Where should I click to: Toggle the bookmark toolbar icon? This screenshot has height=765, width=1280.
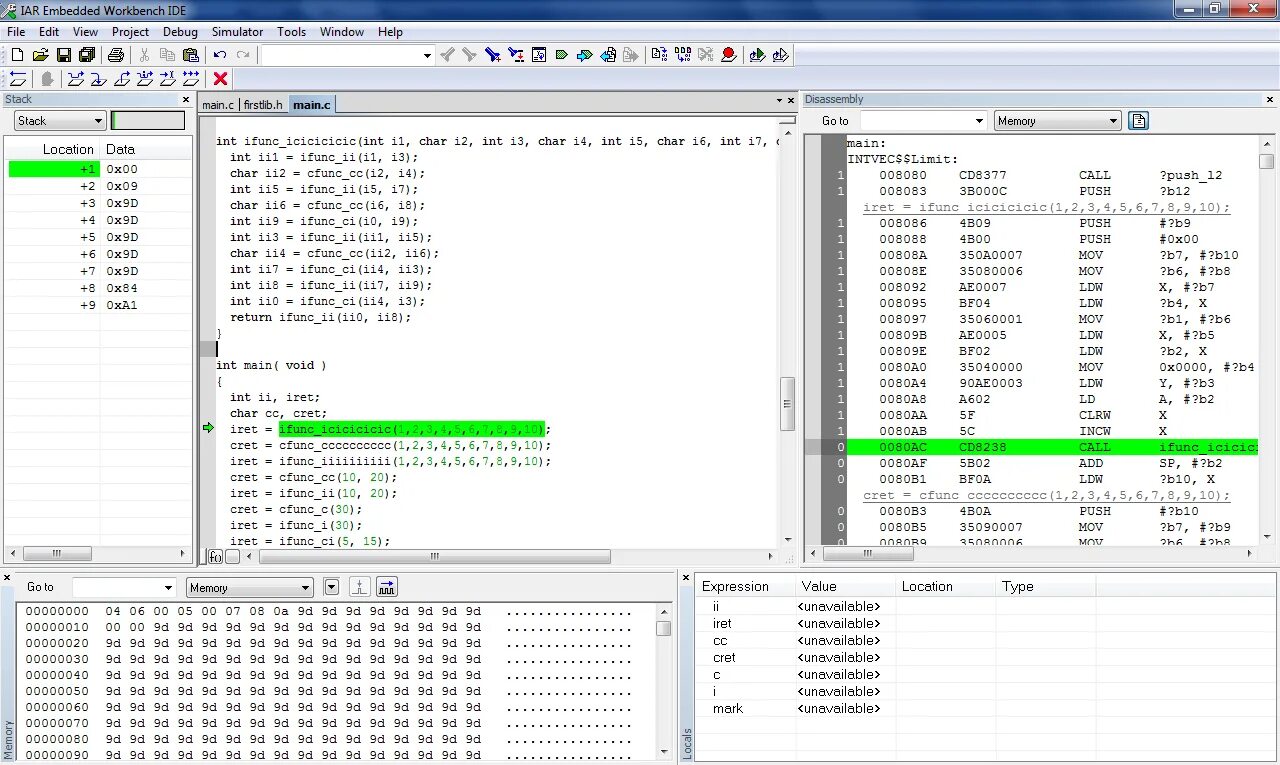click(562, 55)
